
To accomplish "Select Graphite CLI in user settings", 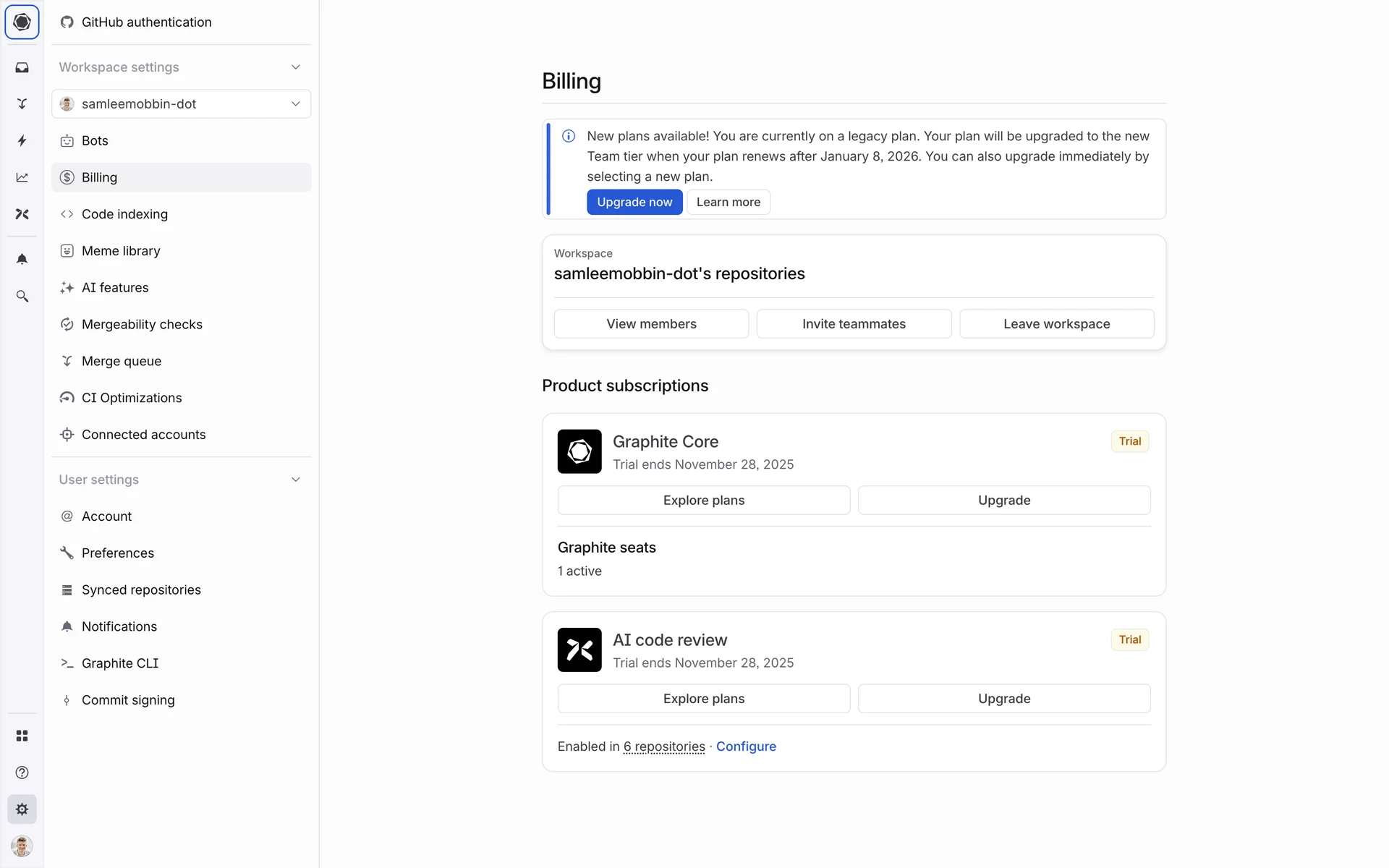I will 120,663.
